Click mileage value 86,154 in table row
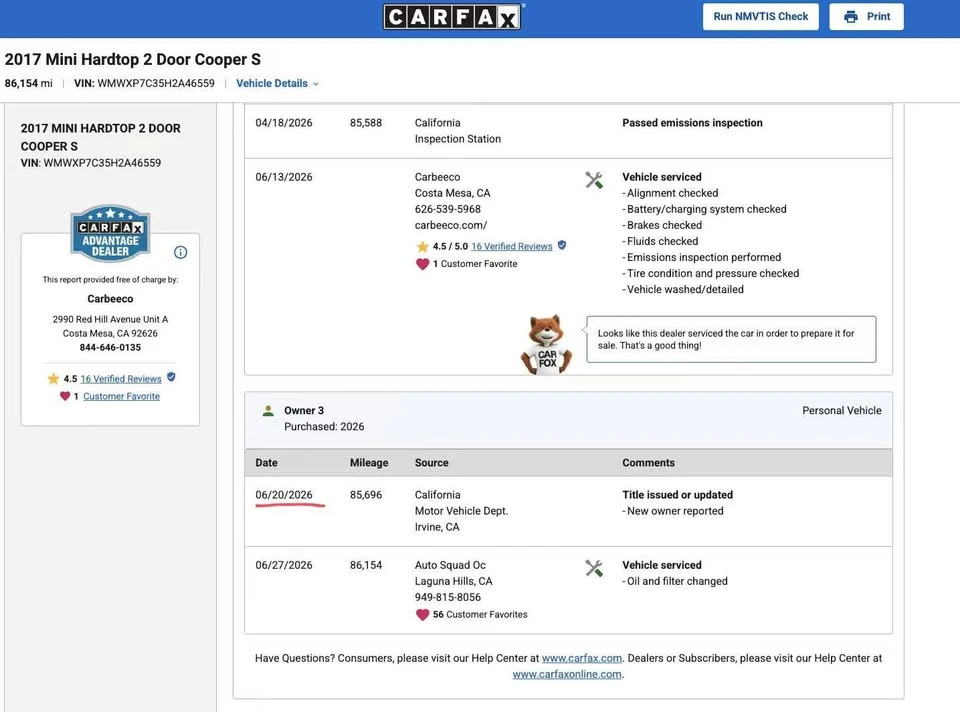960x712 pixels. 366,565
